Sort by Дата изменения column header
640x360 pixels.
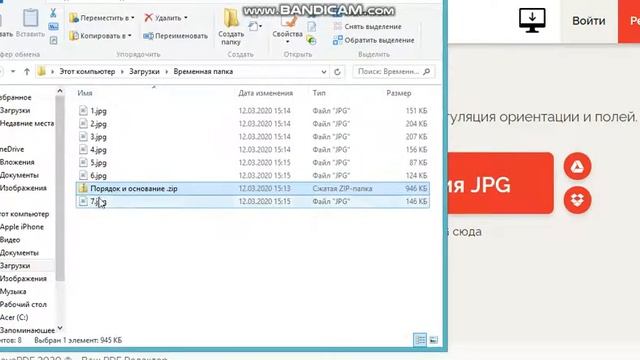point(266,93)
